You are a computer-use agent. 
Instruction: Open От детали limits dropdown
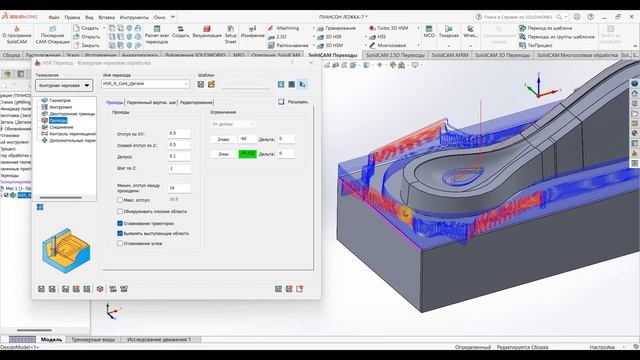tap(233, 124)
